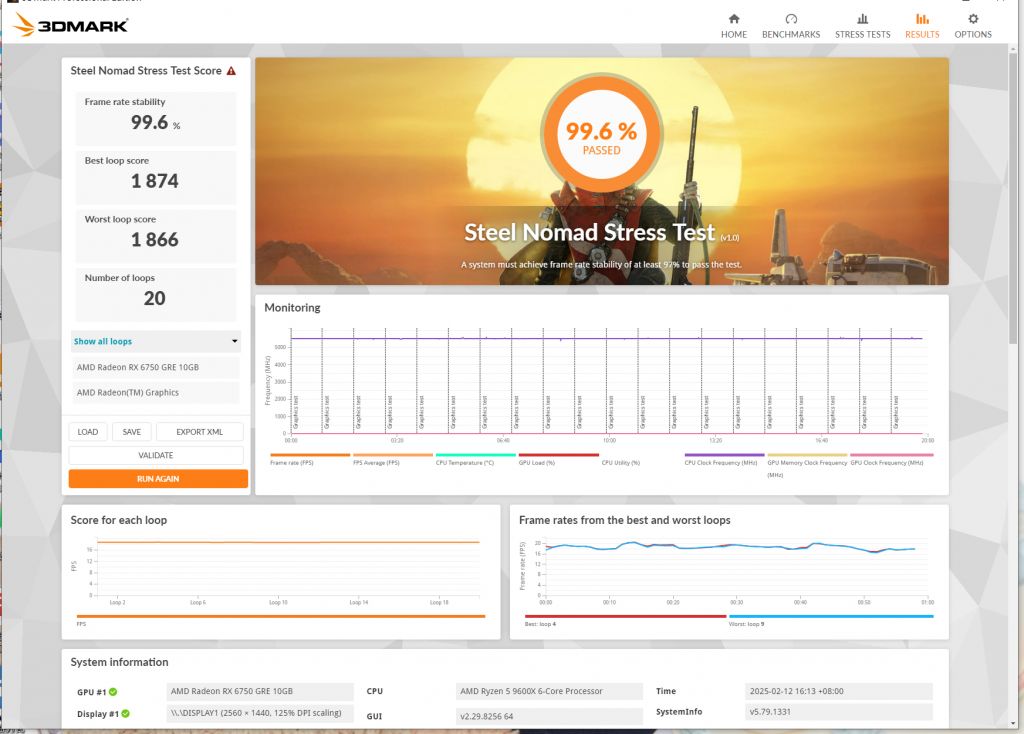Click the Validate button
1024x734 pixels.
point(156,455)
